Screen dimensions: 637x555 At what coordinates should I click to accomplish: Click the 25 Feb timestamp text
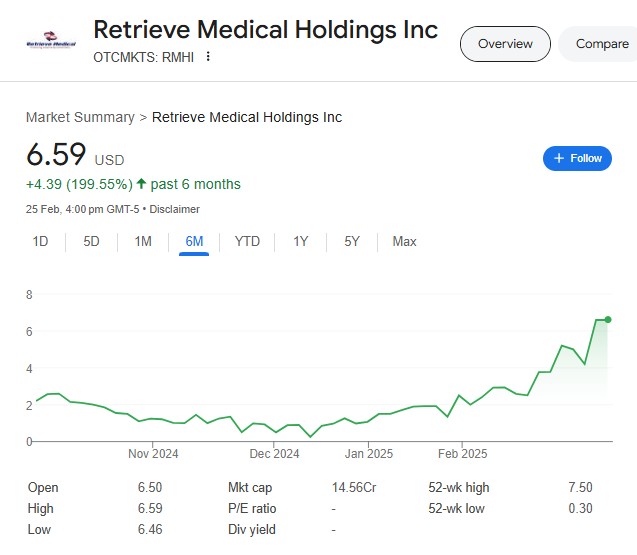coord(82,209)
